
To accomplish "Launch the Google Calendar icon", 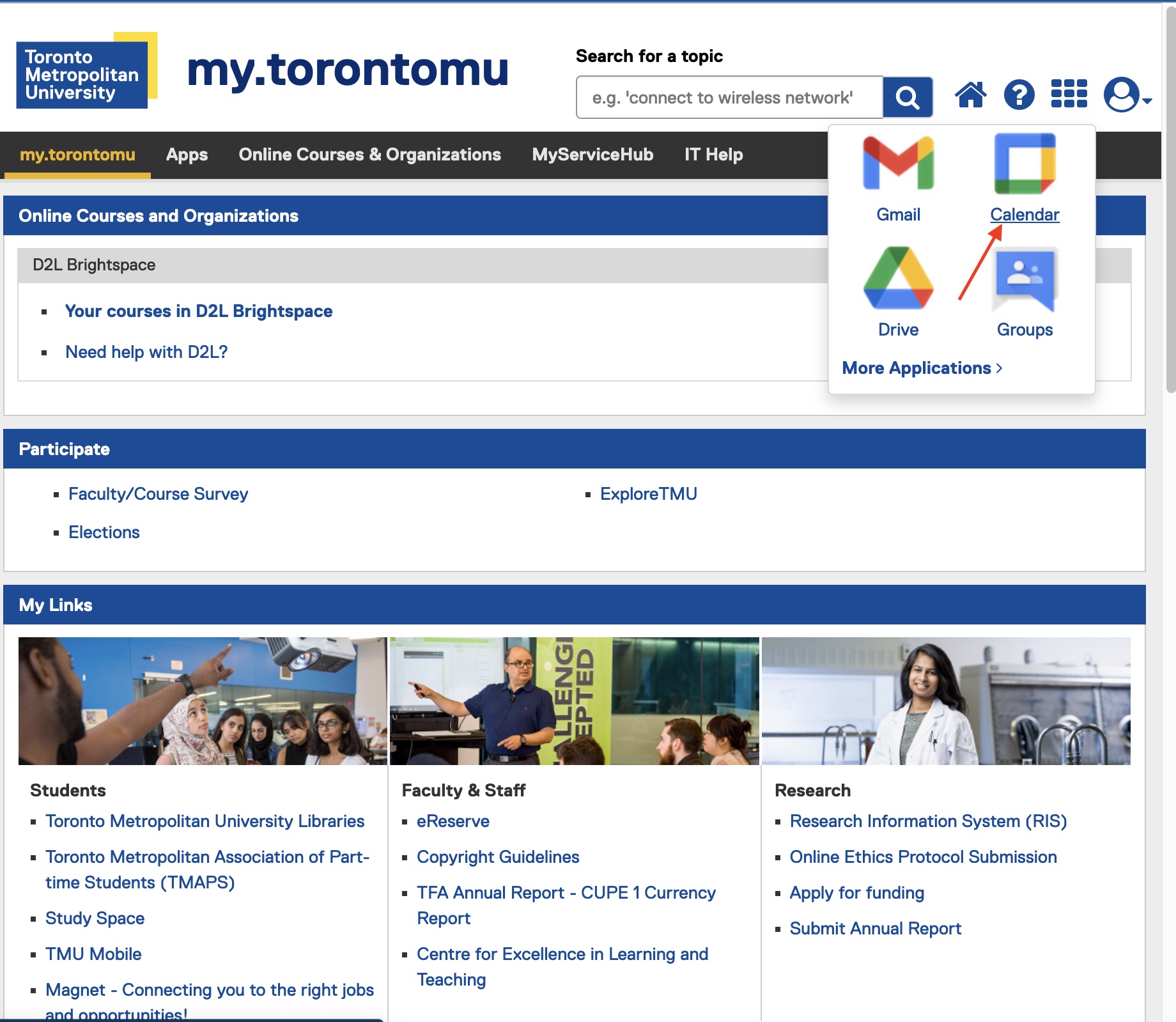I will point(1025,164).
